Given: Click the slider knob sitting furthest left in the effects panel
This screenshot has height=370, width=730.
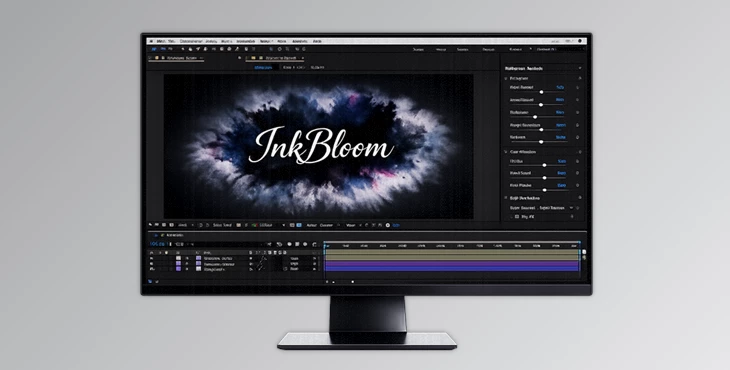Looking at the screenshot, I should (535, 117).
